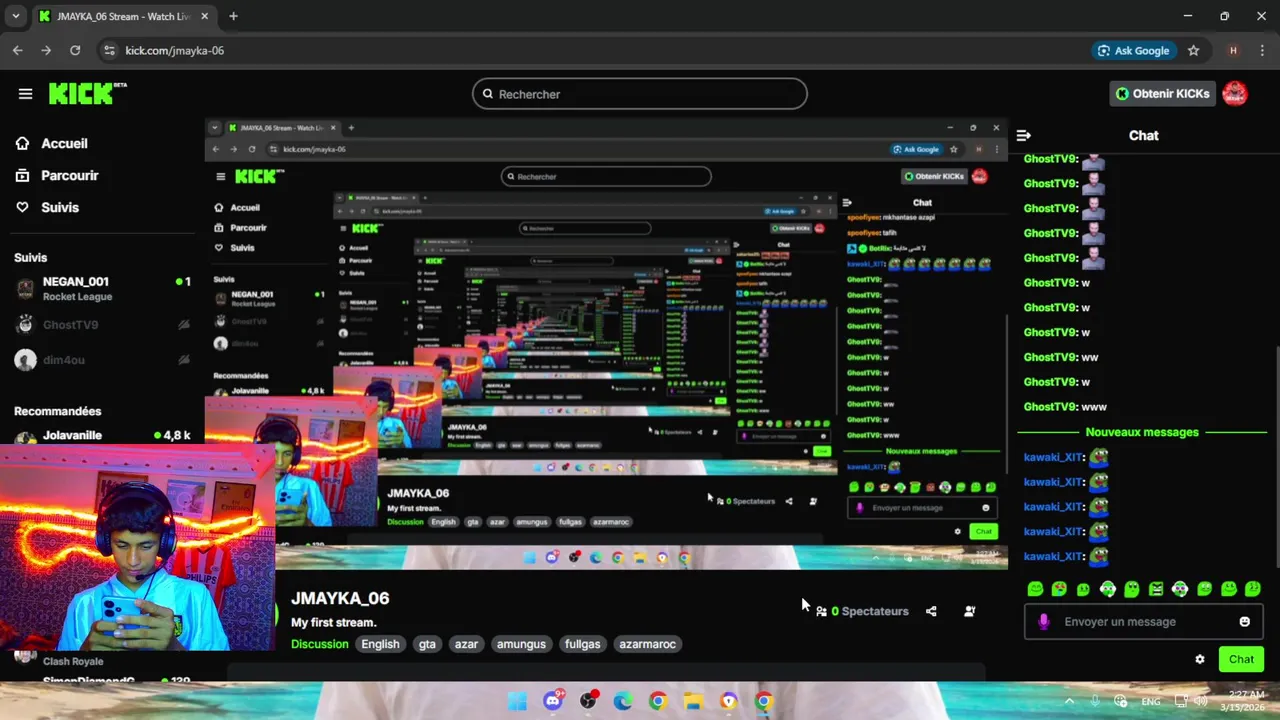
Task: Open recommended channel Jolavanille
Action: [x=102, y=436]
